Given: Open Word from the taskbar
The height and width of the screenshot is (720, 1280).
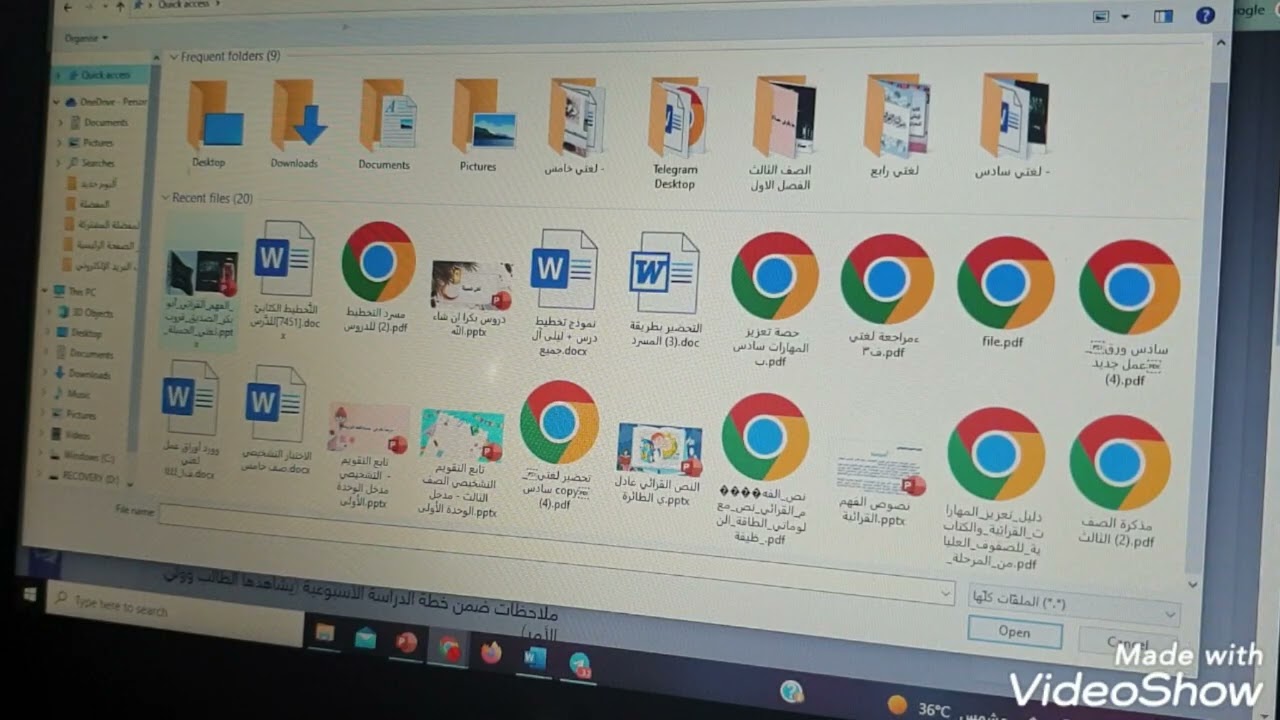Looking at the screenshot, I should 535,658.
